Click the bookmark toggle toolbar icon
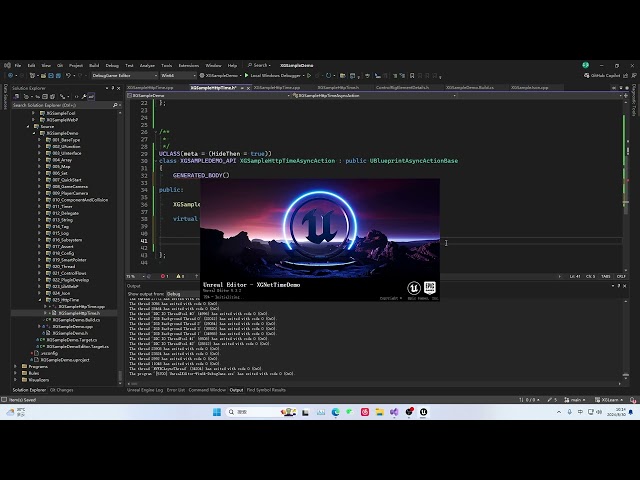The width and height of the screenshot is (640, 480). (x=412, y=76)
